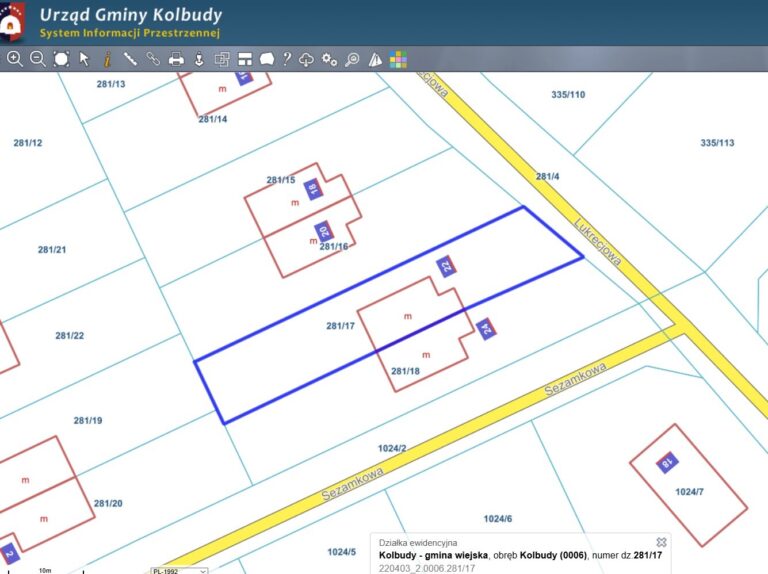This screenshot has height=574, width=768.
Task: Choose the distance measurement line tool
Action: [x=130, y=59]
